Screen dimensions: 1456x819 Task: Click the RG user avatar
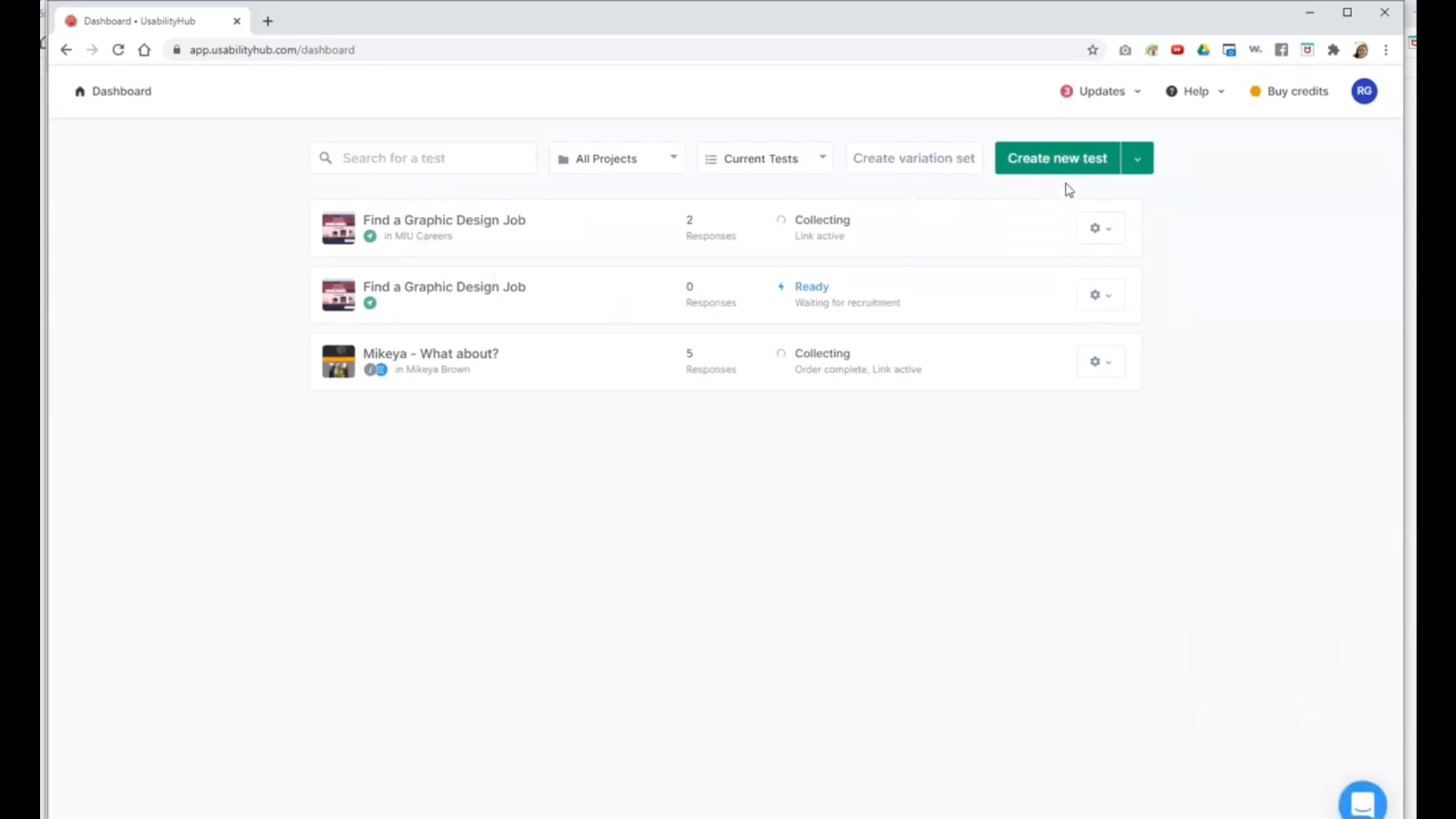tap(1363, 91)
